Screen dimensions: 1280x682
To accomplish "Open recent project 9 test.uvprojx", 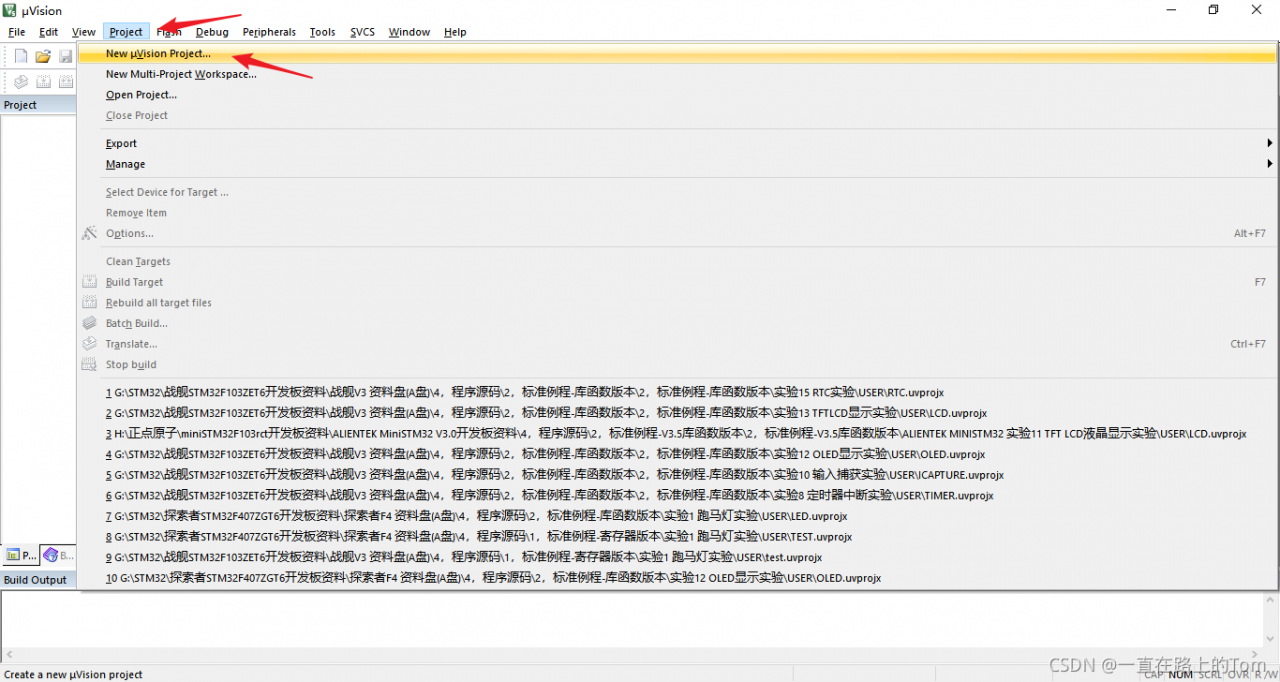I will tap(677, 557).
